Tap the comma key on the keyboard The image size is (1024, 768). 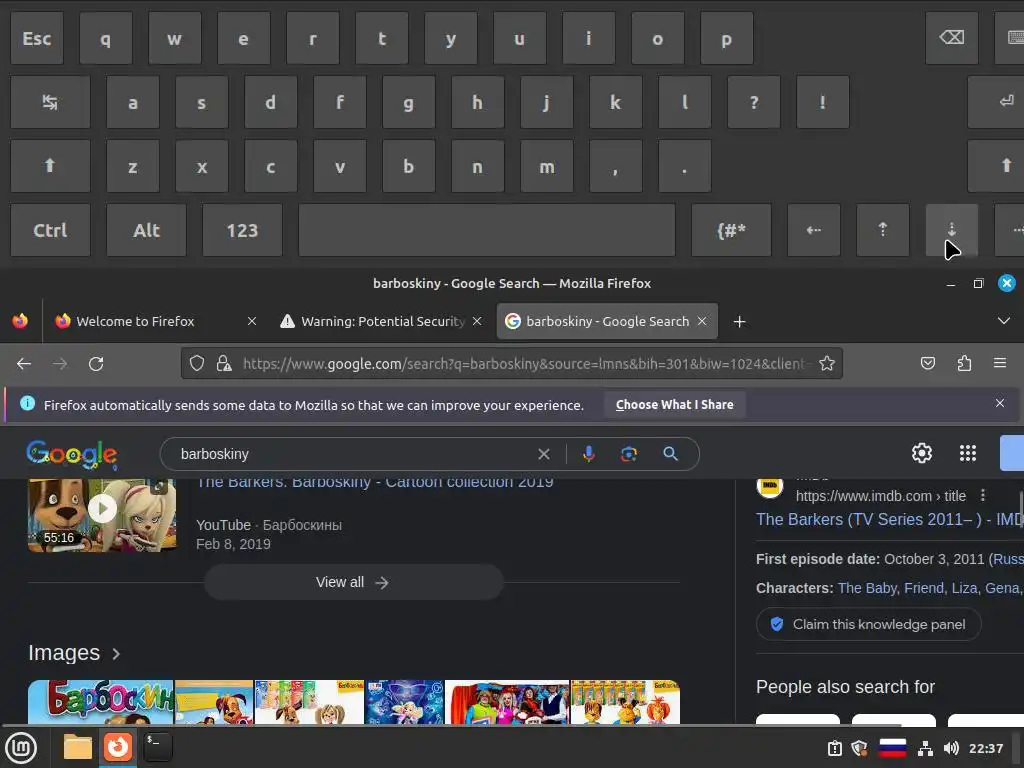click(615, 166)
